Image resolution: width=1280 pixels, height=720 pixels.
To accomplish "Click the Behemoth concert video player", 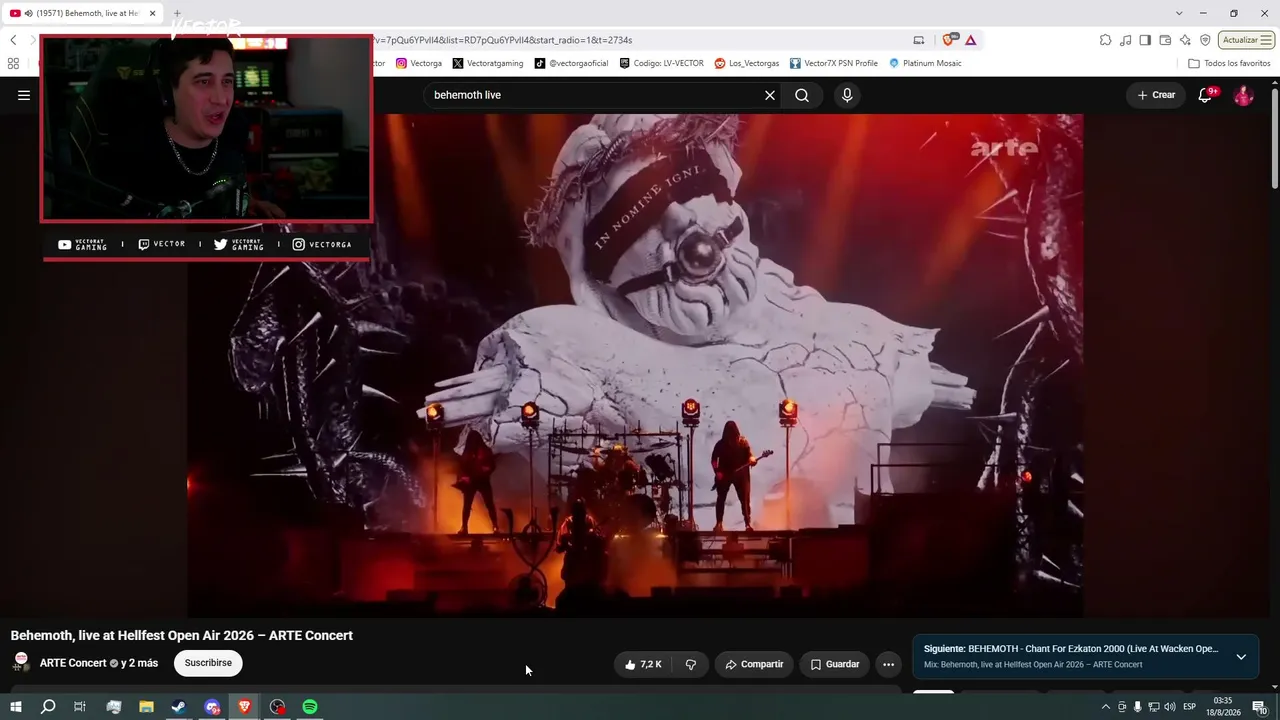I will click(635, 365).
